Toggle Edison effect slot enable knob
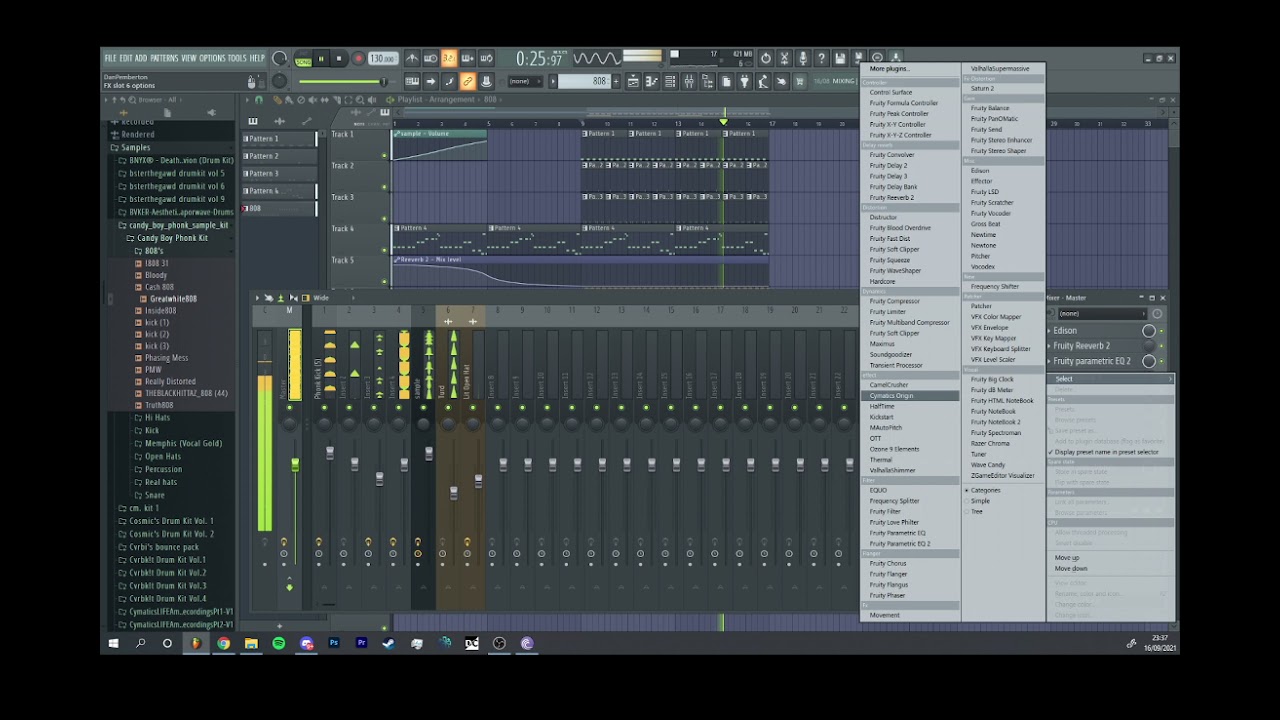The image size is (1280, 720). pos(1149,331)
